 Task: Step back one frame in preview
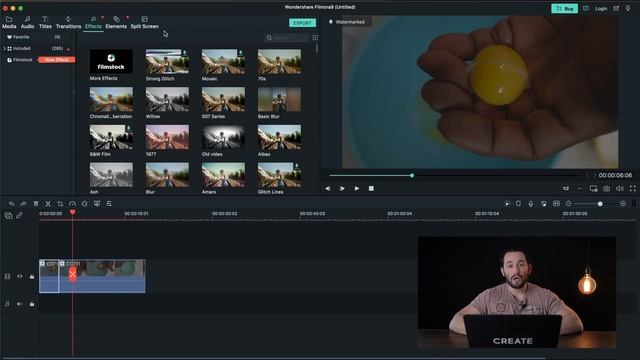point(328,189)
